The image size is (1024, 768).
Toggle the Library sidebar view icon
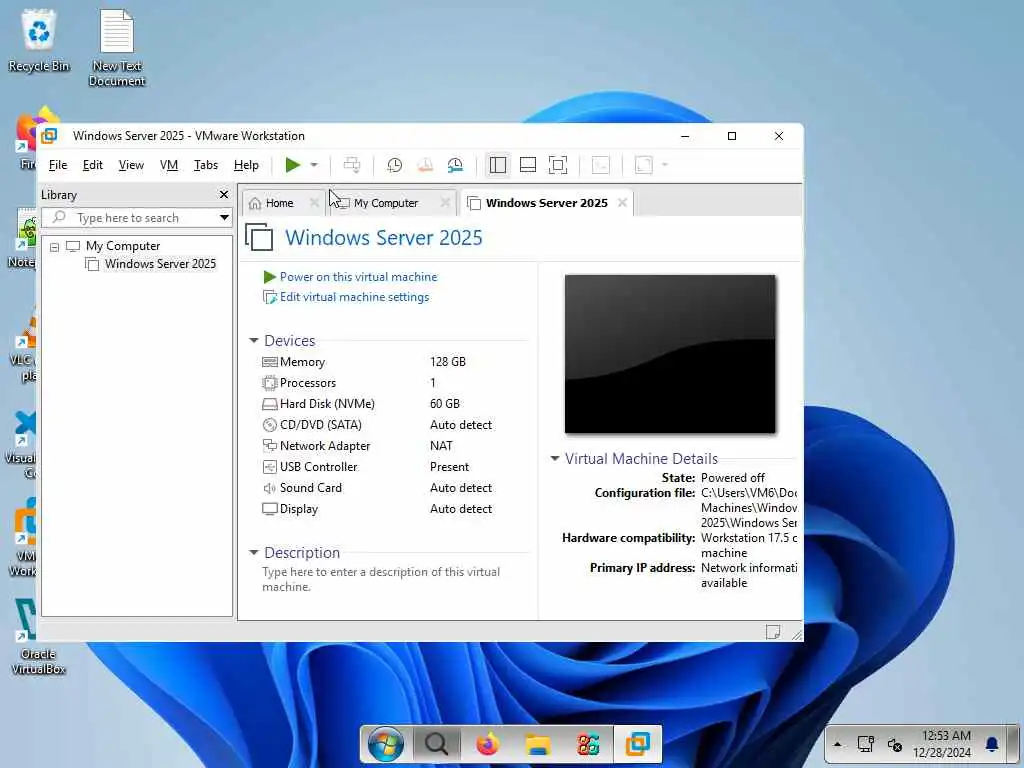[x=498, y=165]
